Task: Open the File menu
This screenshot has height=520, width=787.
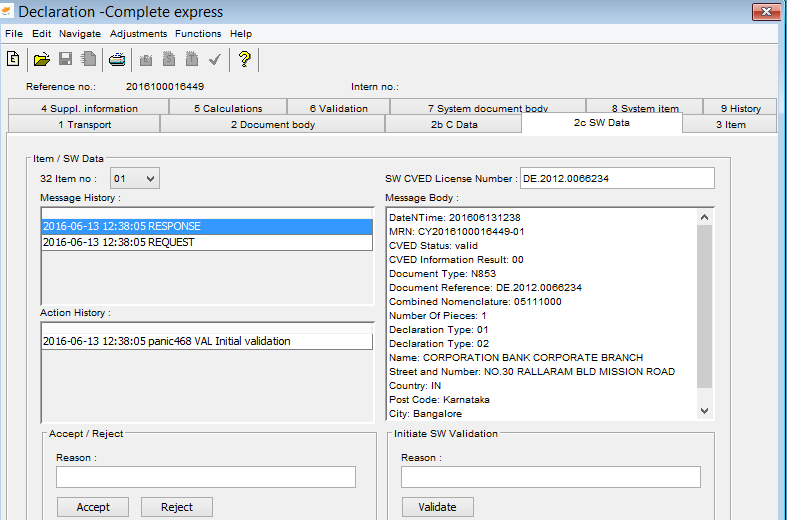Action: pos(14,34)
